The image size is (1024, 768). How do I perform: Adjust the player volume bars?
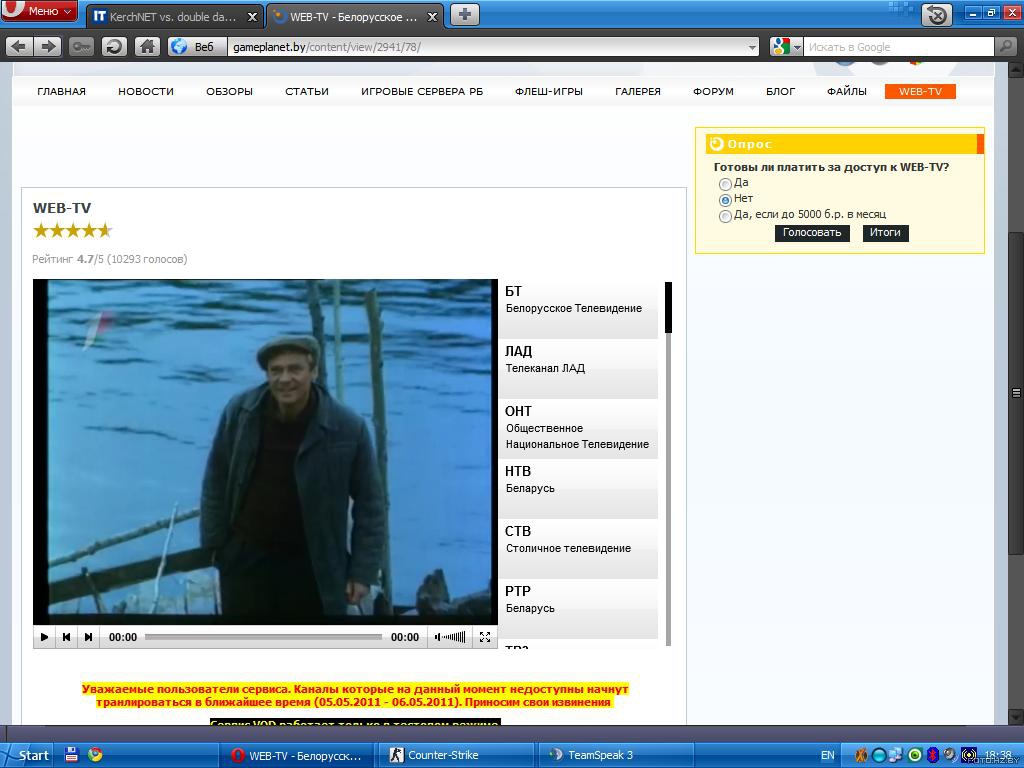tap(455, 637)
